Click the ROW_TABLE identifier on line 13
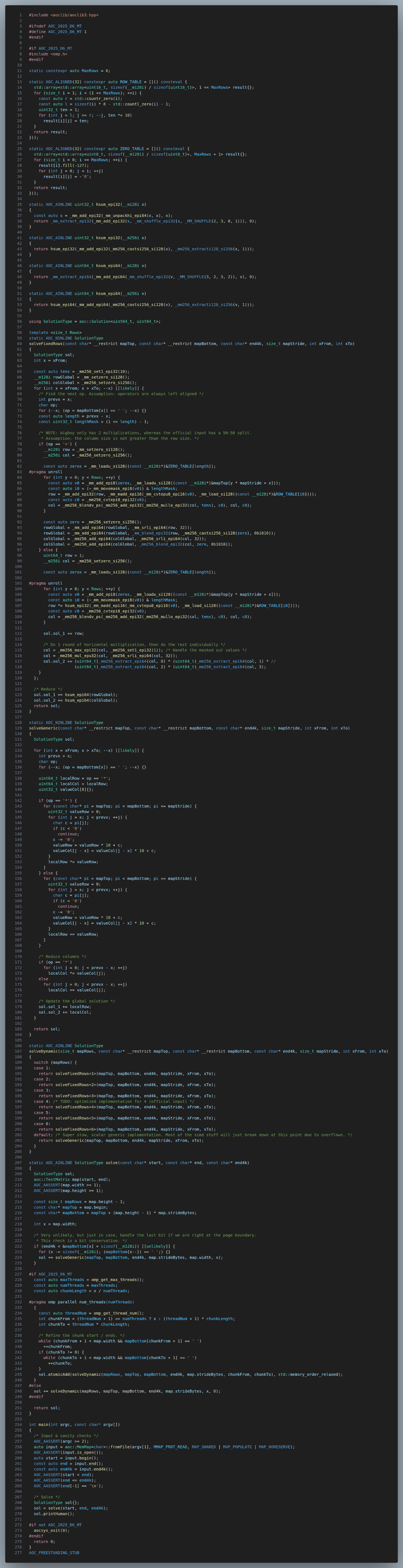Image resolution: width=403 pixels, height=1568 pixels. 131,82
